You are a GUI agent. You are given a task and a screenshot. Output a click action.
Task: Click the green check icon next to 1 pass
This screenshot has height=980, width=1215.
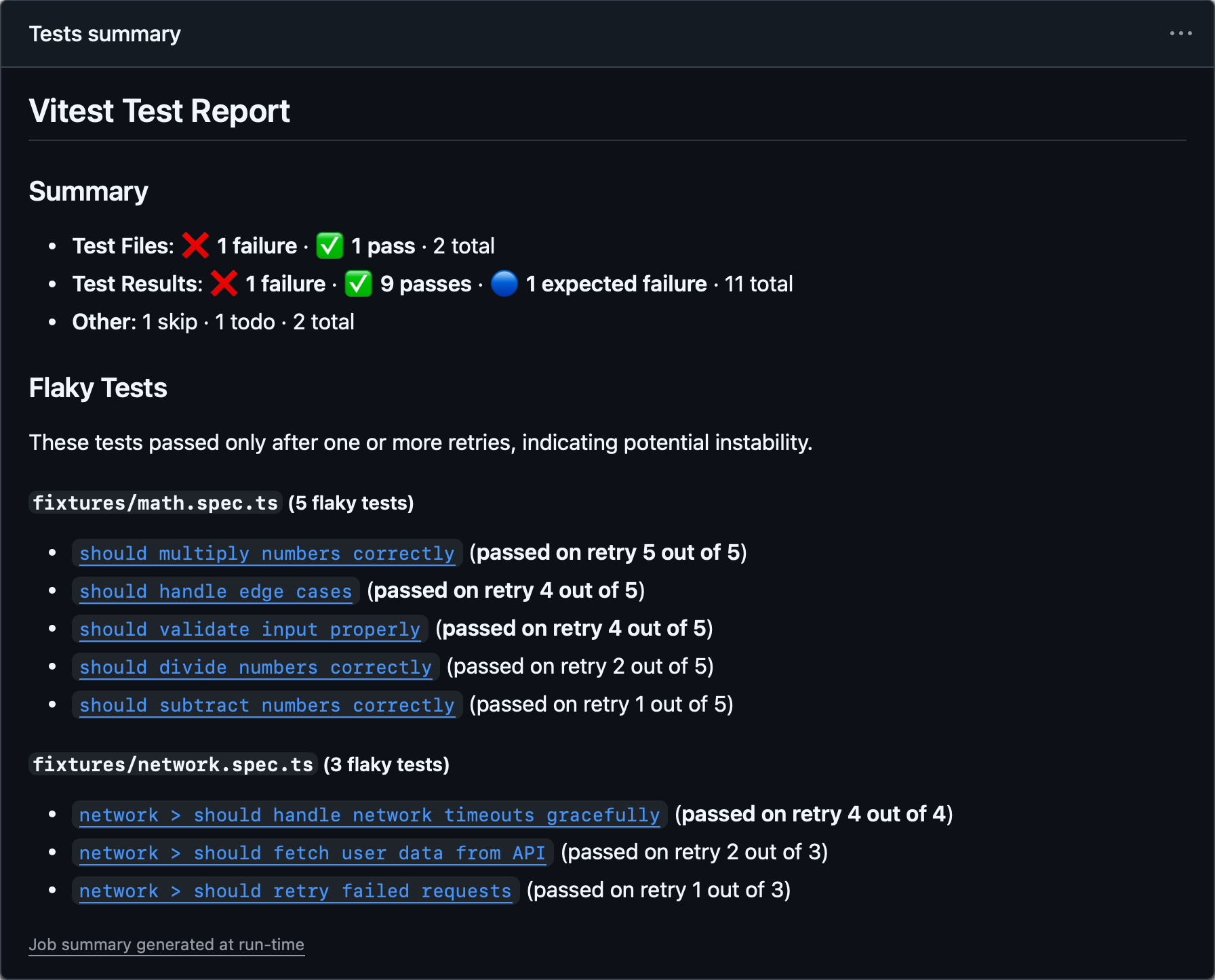click(x=330, y=245)
